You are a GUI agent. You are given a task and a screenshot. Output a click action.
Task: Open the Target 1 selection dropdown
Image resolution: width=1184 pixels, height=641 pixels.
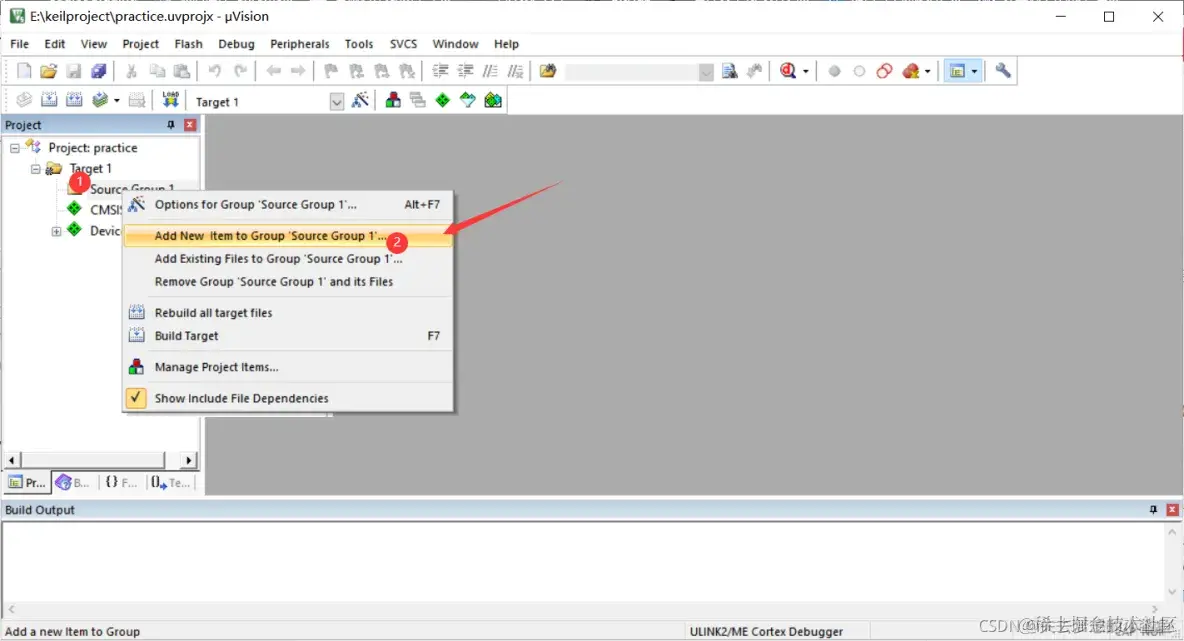coord(337,102)
